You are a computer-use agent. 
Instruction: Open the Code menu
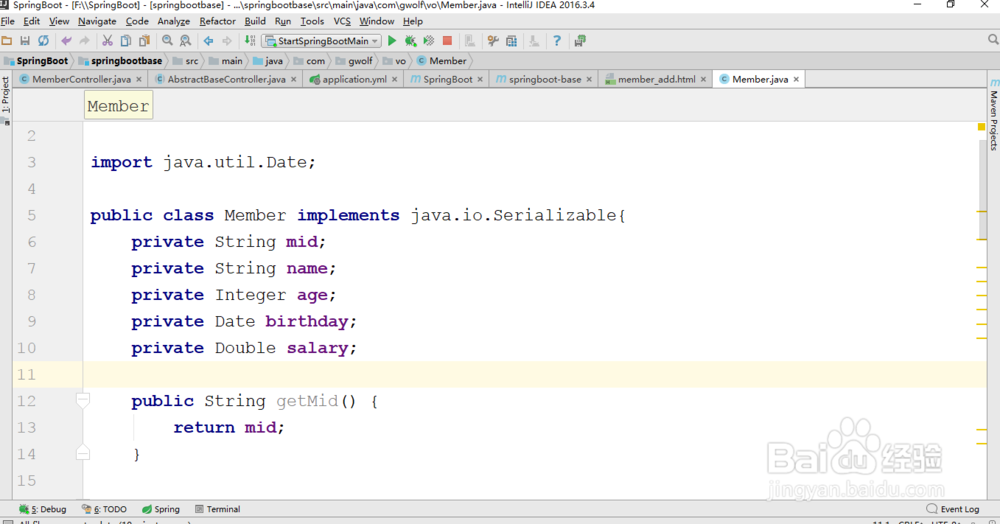click(x=137, y=21)
